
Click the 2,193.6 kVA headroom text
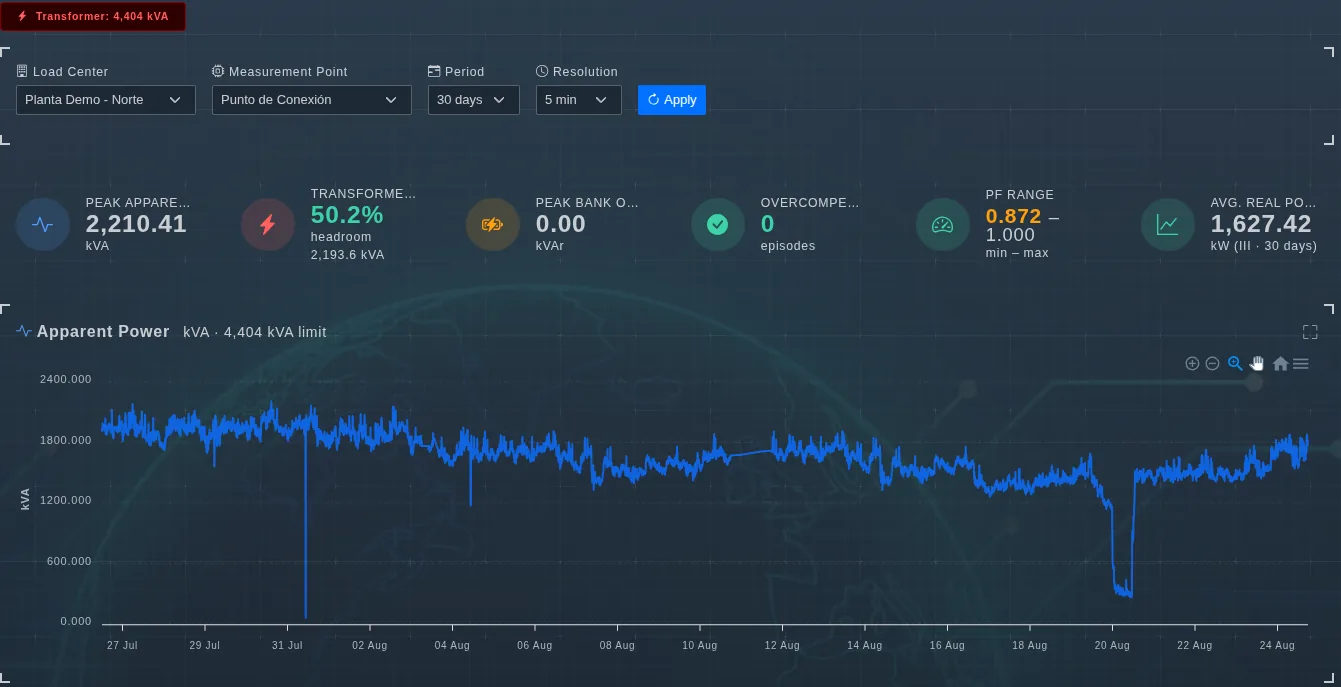348,255
